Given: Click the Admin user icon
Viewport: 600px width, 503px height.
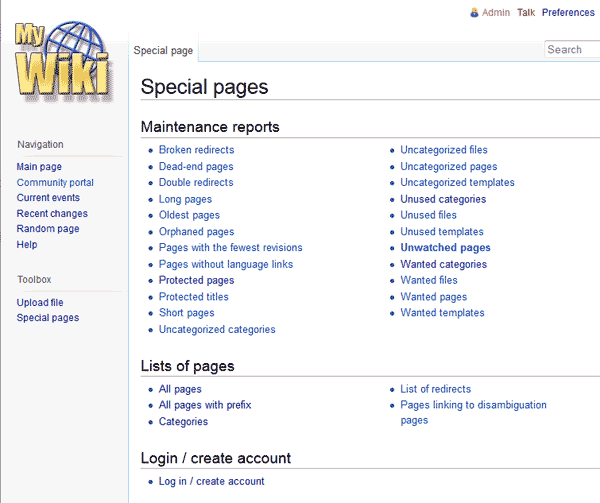Looking at the screenshot, I should pos(474,13).
